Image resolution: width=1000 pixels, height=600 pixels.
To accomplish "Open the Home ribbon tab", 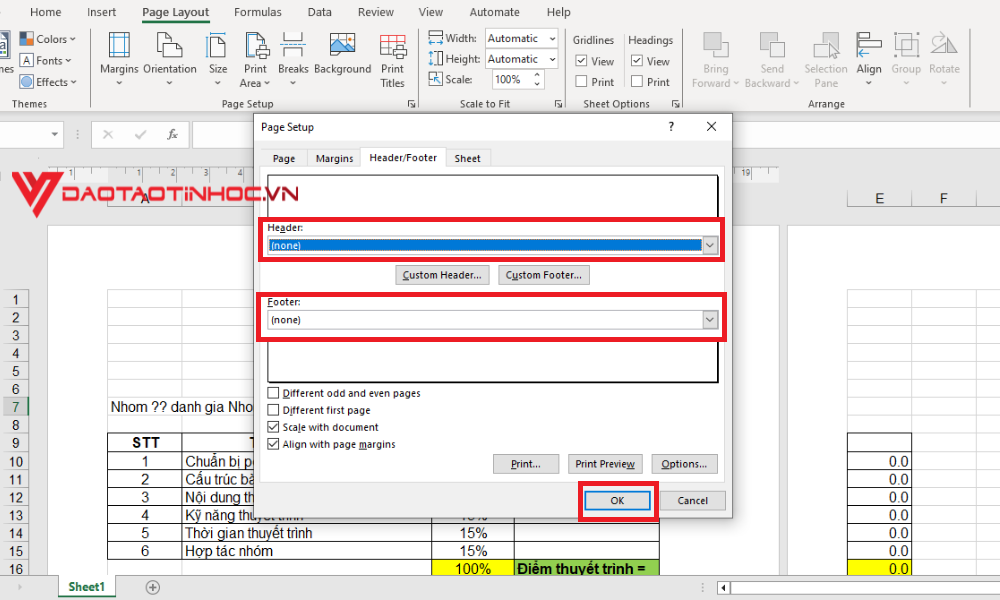I will (46, 12).
